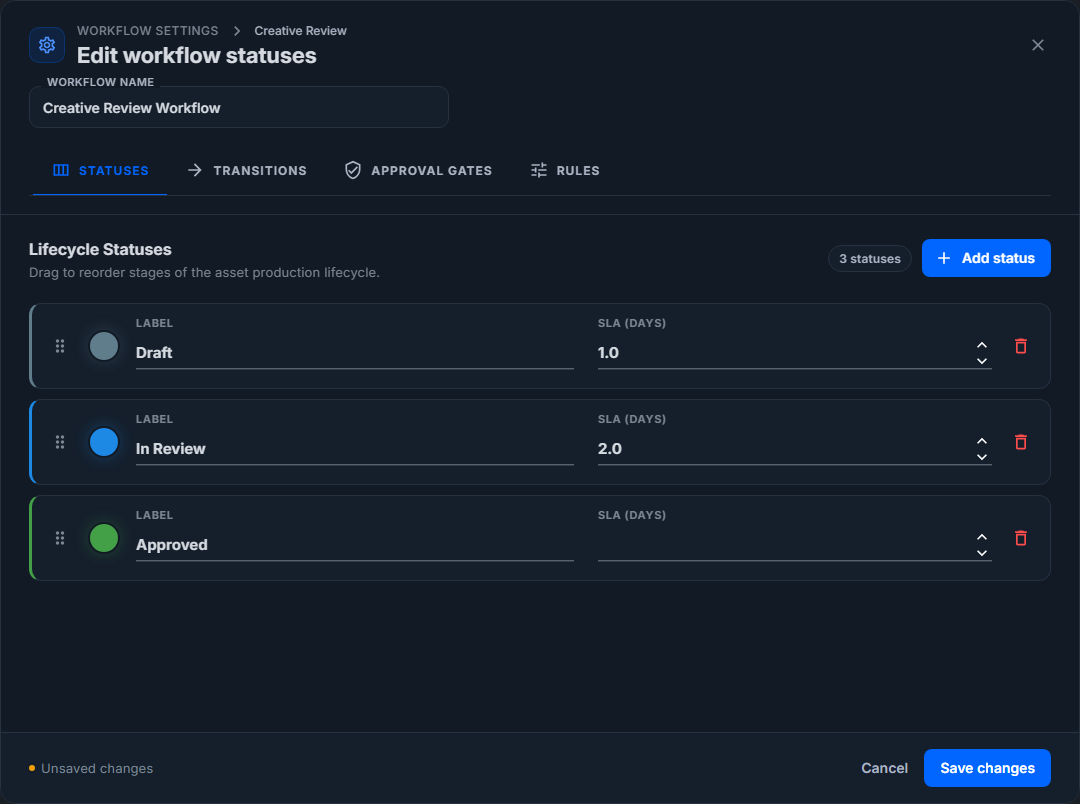The image size is (1080, 804).
Task: Open color picker for Approved status
Action: pos(104,538)
